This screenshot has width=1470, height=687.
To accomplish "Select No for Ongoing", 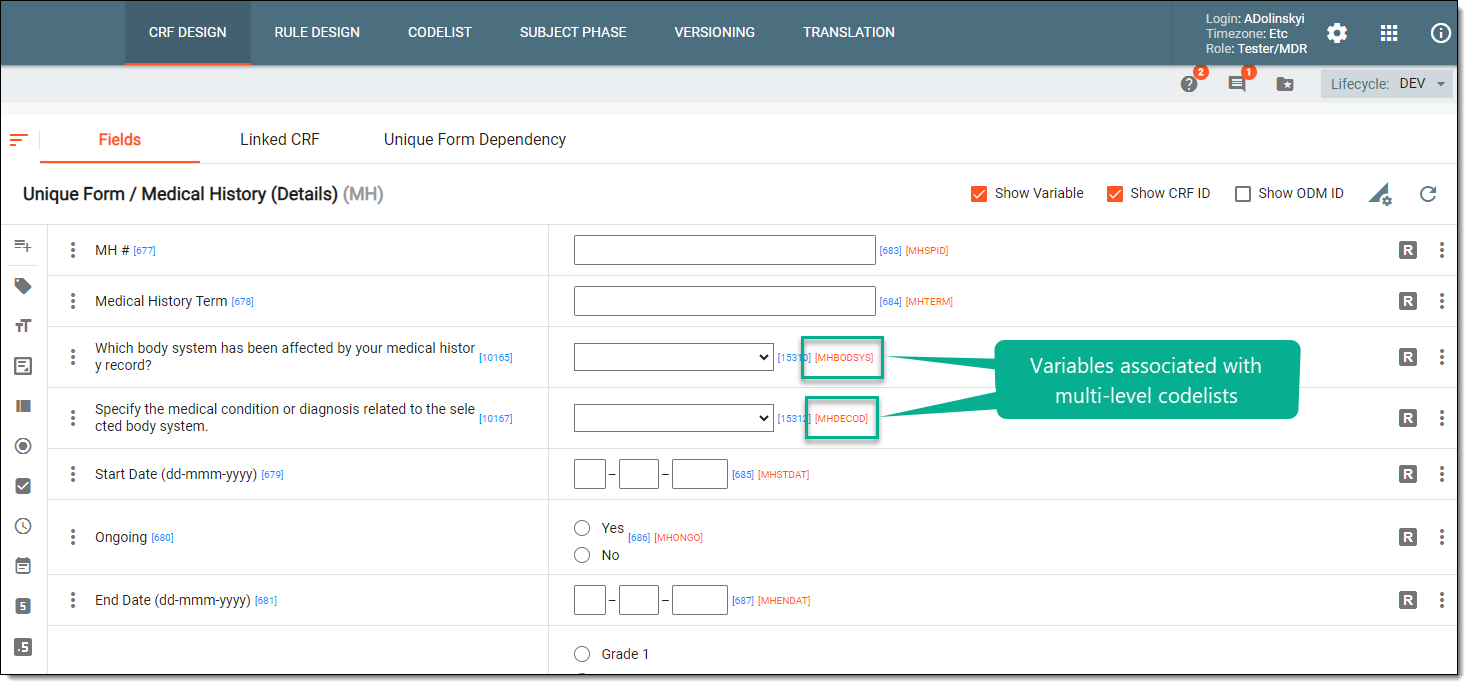I will coord(582,555).
